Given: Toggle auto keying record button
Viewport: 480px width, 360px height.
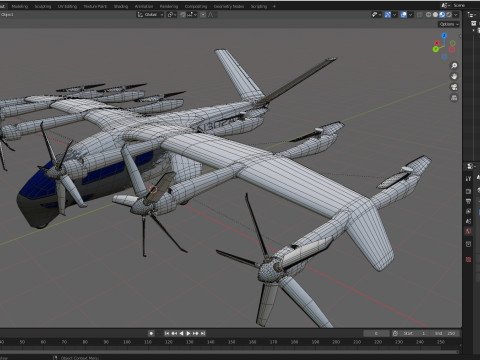Looking at the screenshot, I should tap(151, 333).
